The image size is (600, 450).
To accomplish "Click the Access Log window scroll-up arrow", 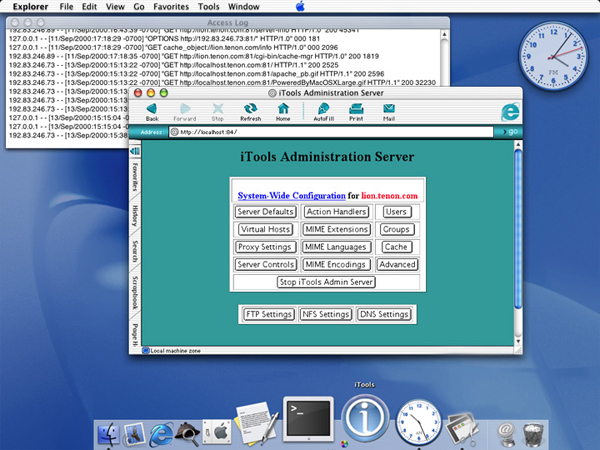I will 444,35.
